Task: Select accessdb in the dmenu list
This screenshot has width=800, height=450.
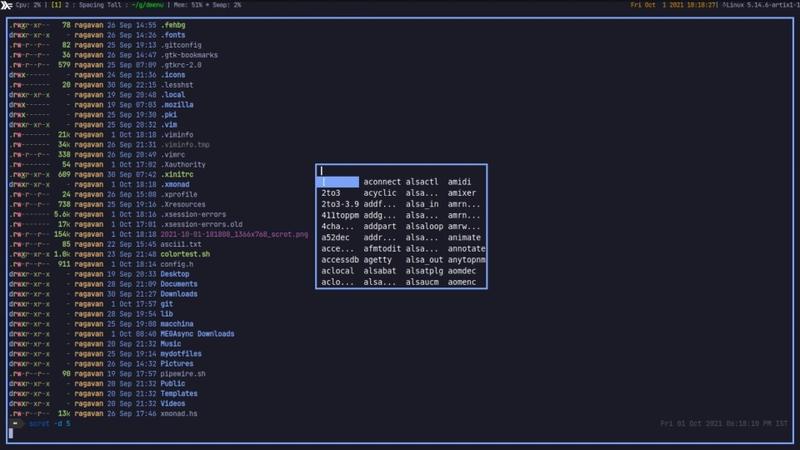Action: point(340,260)
